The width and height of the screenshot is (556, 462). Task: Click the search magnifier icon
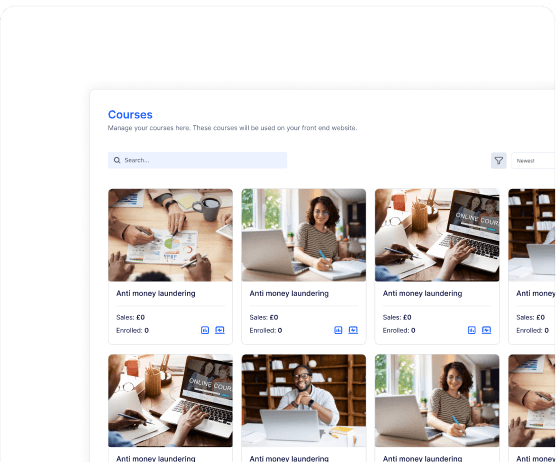[117, 160]
